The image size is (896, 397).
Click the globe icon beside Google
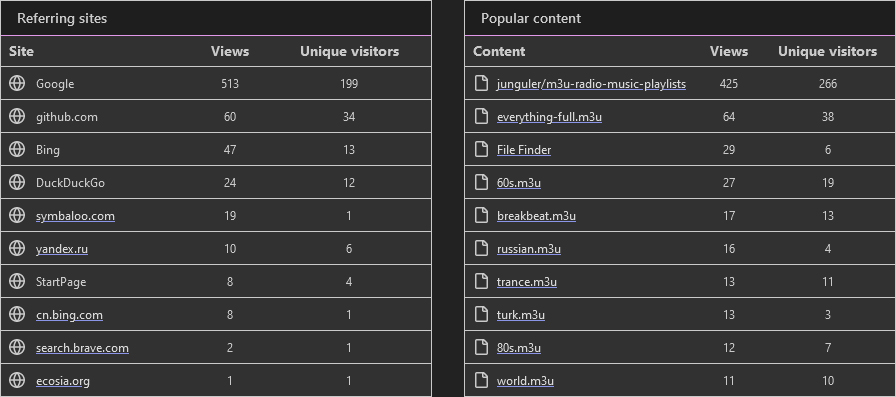tap(17, 83)
